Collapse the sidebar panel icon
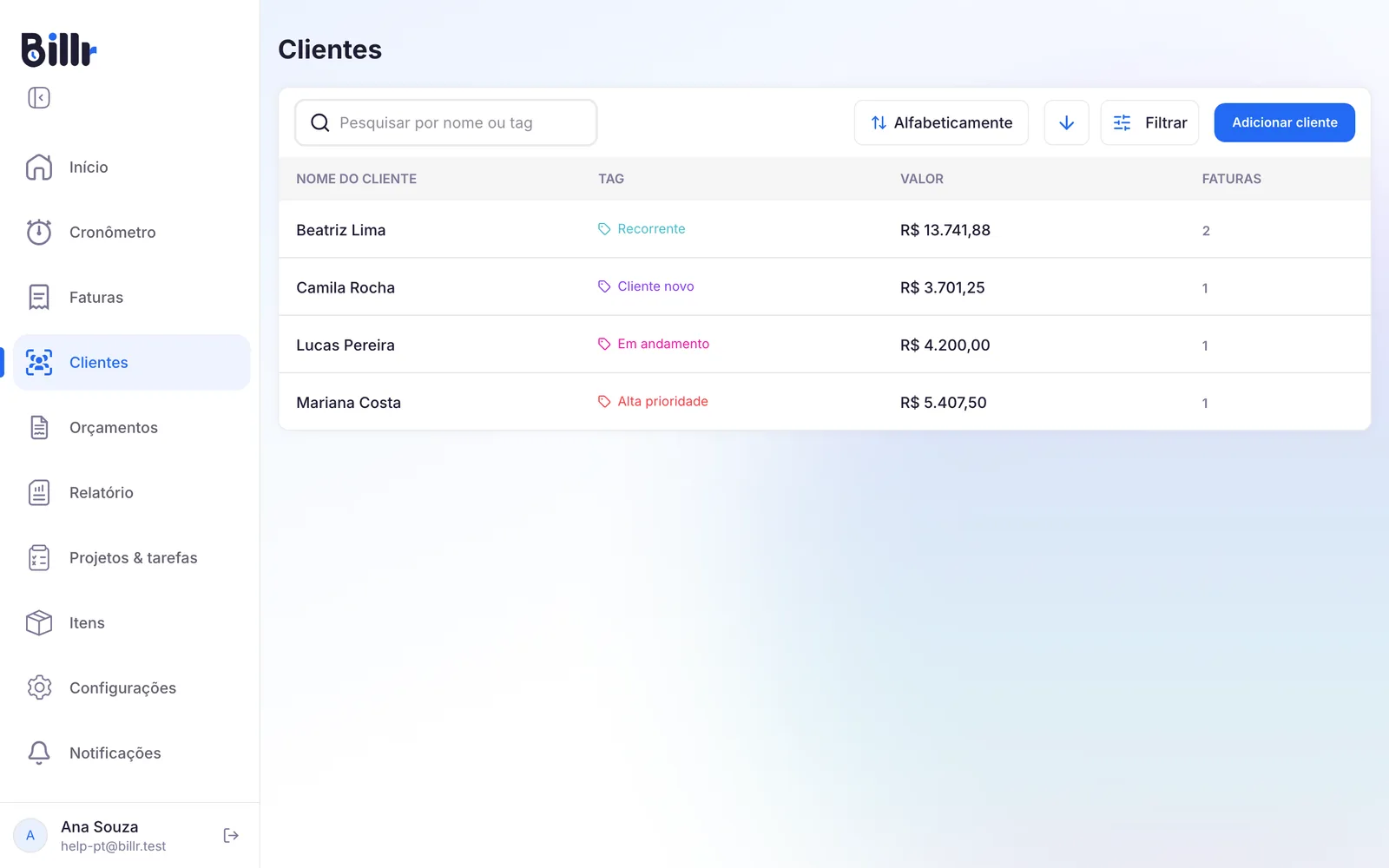This screenshot has width=1389, height=868. 39,97
